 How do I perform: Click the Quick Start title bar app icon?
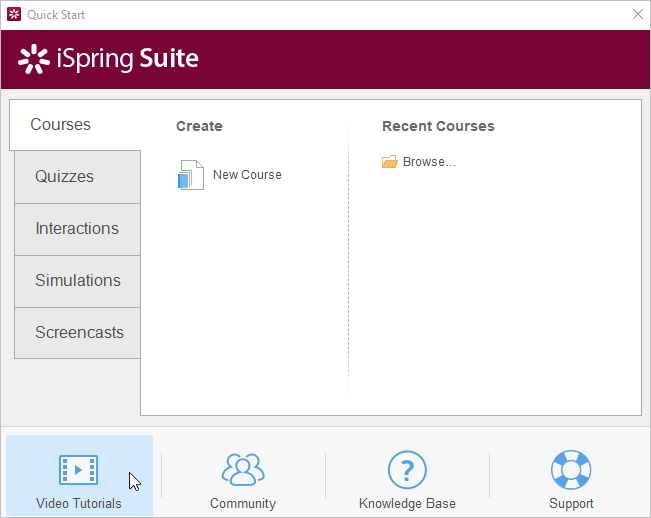[x=14, y=15]
